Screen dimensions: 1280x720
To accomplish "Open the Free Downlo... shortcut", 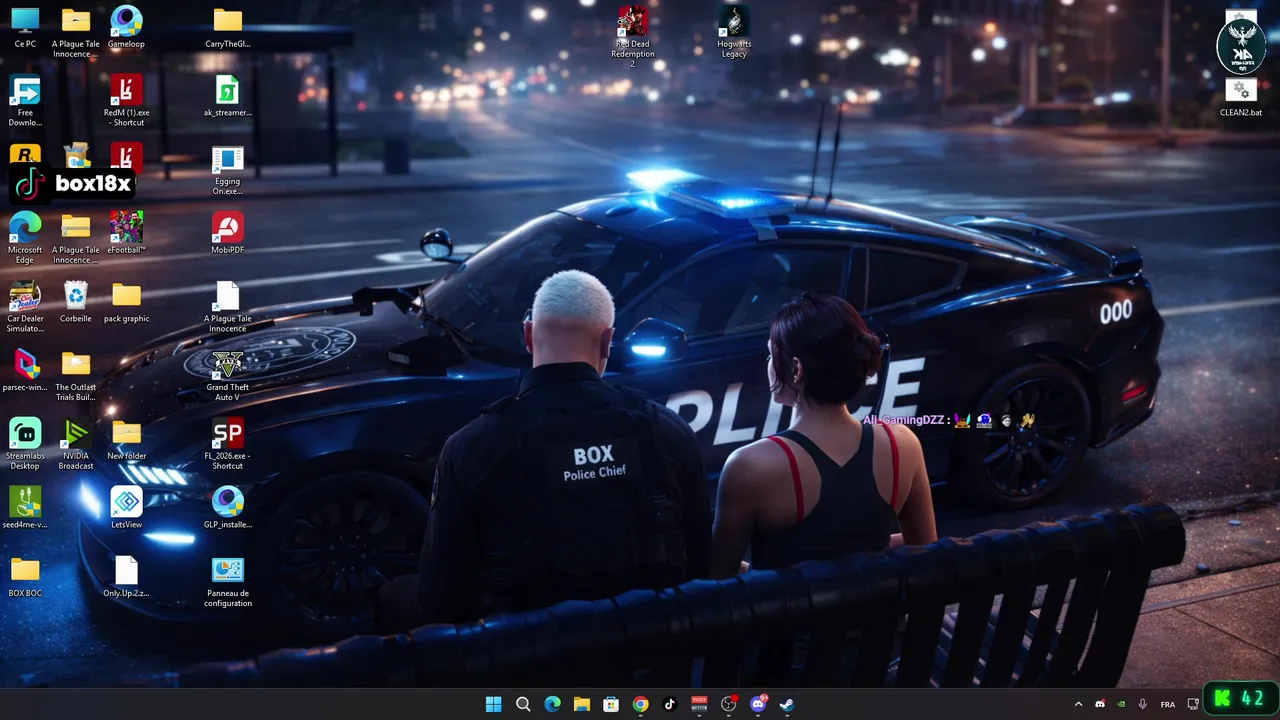I will 25,101.
